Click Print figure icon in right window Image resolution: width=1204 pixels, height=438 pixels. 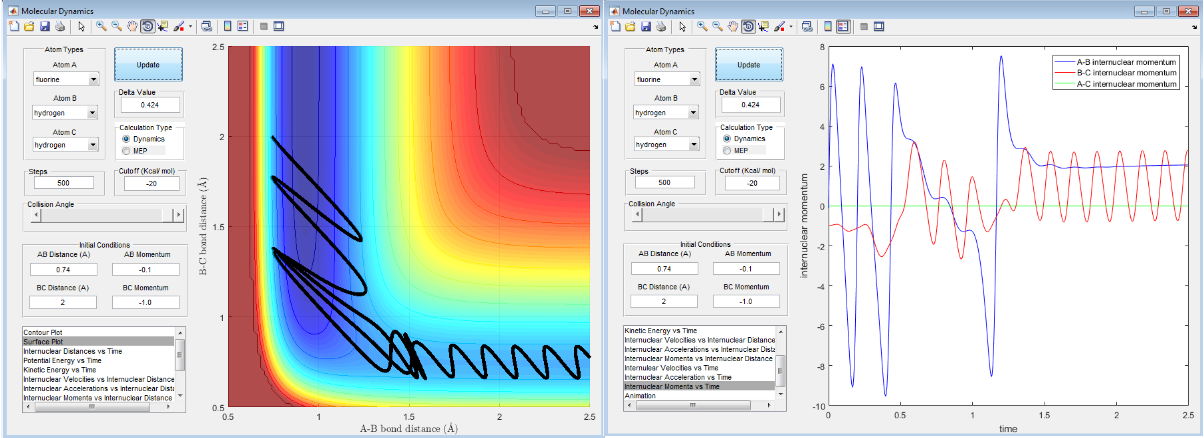661,26
